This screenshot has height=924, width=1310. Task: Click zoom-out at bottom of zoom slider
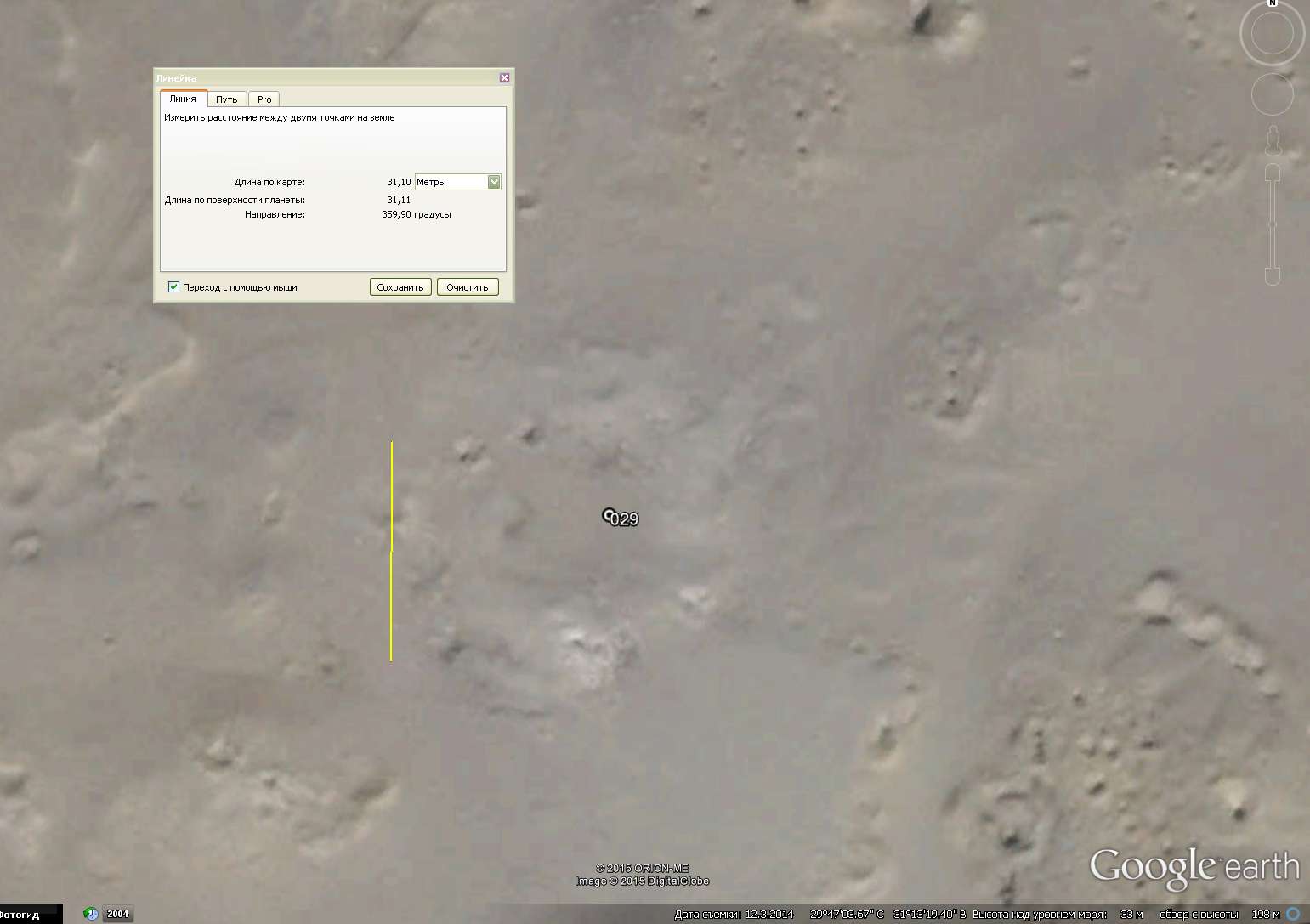click(x=1273, y=275)
